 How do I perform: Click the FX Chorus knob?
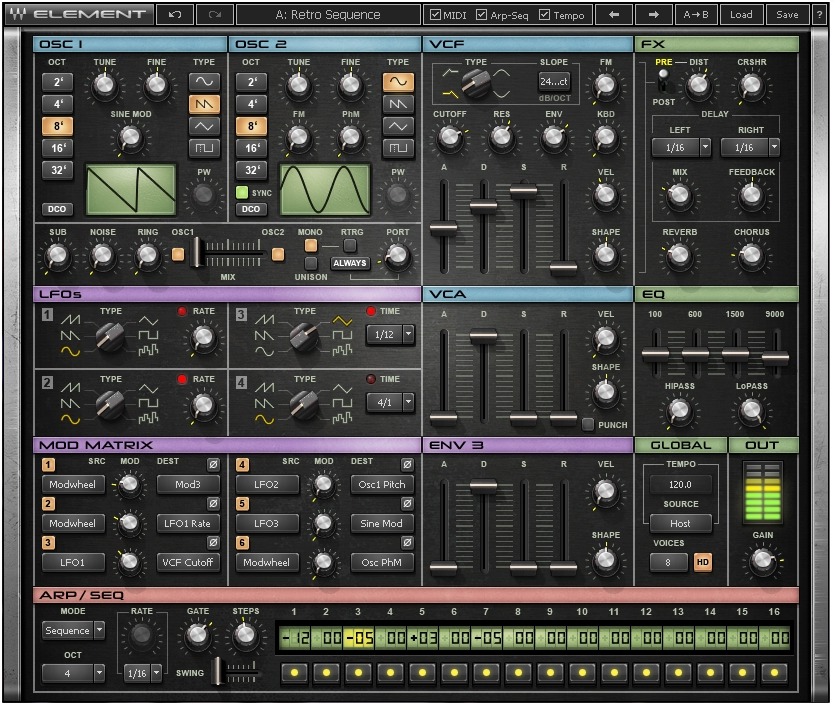(x=751, y=255)
